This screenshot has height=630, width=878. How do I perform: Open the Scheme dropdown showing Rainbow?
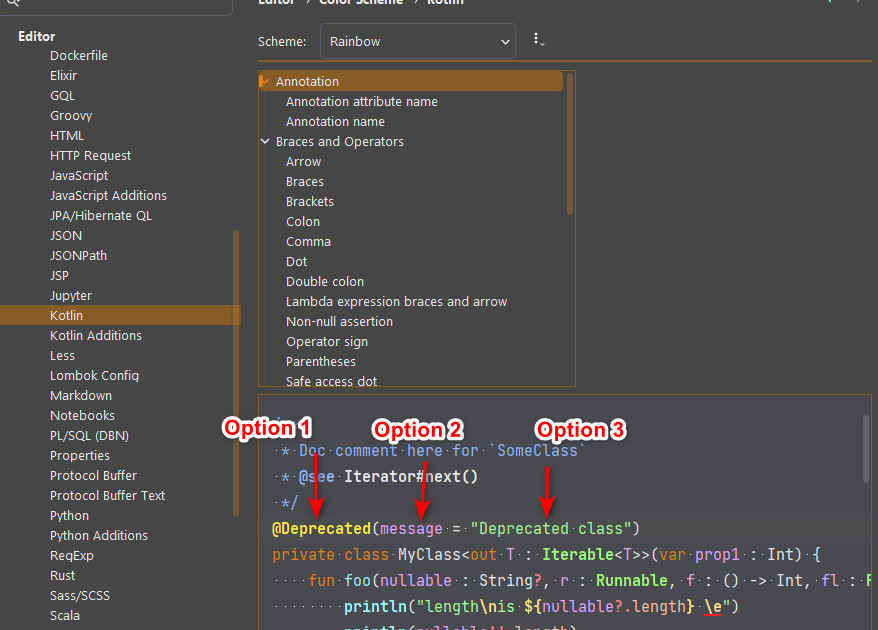(417, 41)
